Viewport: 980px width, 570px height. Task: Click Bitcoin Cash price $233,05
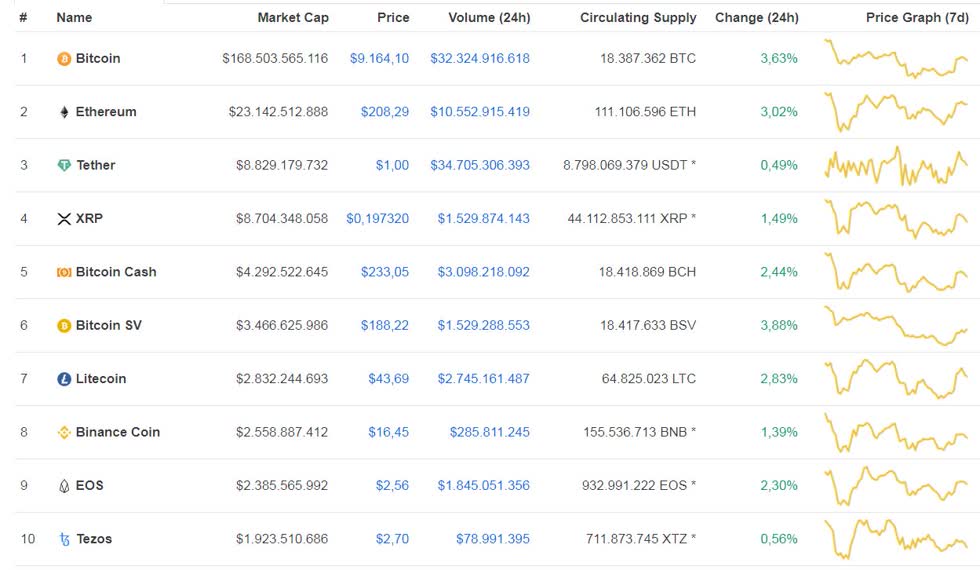(385, 272)
